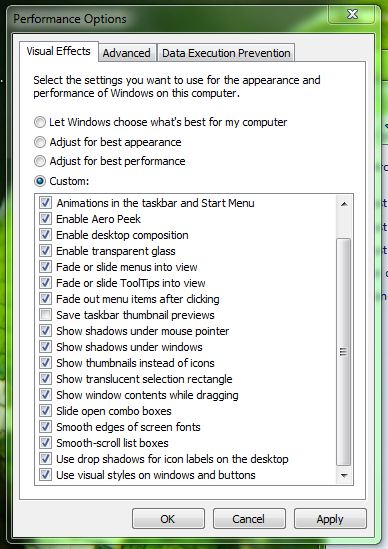Uncheck Animations in the taskbar and Start Menu

[x=45, y=203]
